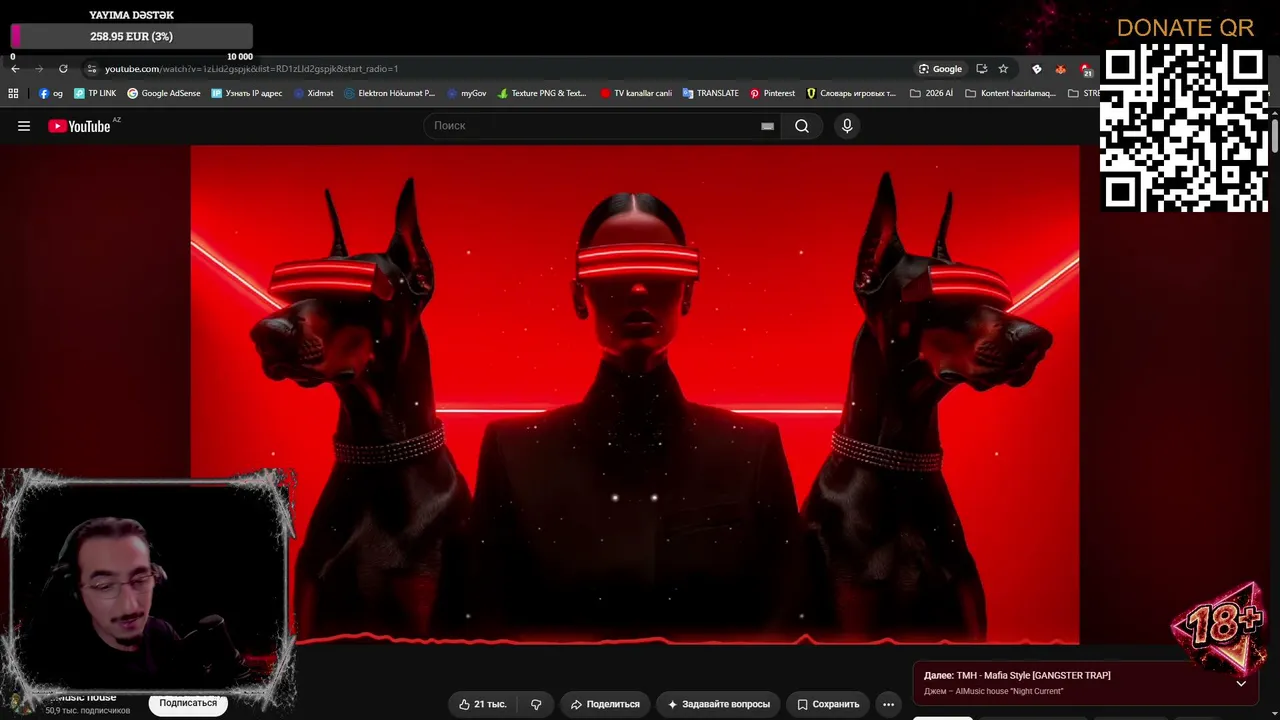Open site info icon in address bar
Screen dimensions: 1280x720
click(91, 69)
